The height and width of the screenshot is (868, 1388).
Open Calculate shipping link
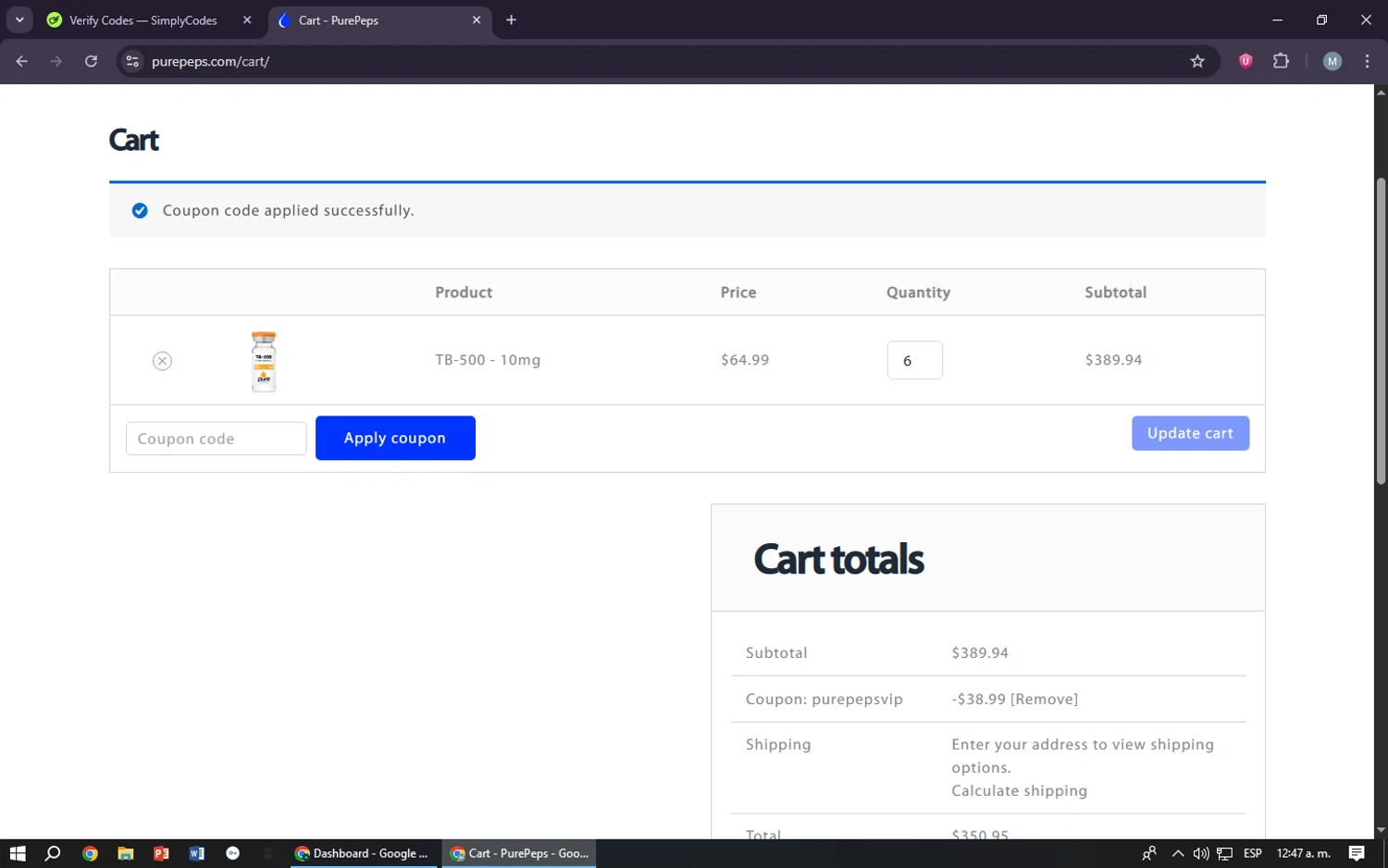tap(1019, 791)
